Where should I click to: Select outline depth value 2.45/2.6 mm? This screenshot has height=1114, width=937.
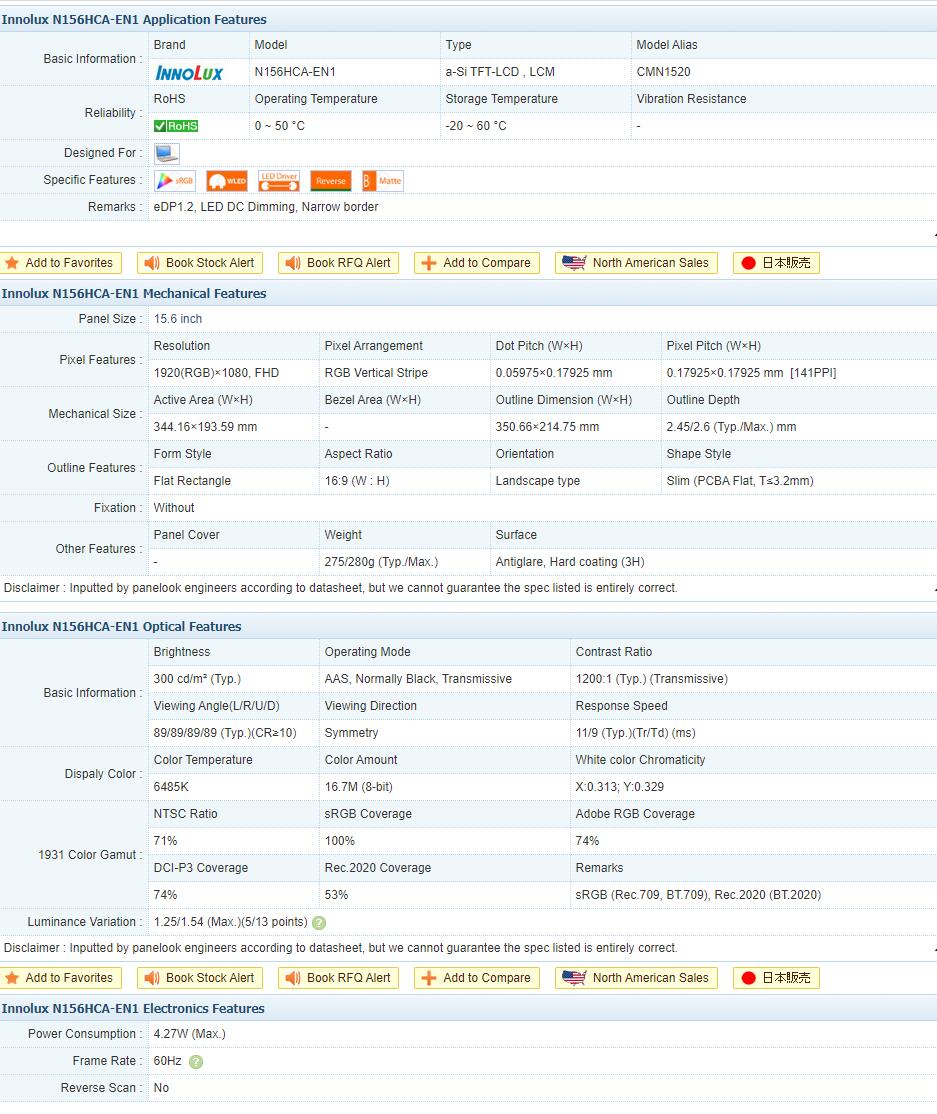[x=732, y=427]
